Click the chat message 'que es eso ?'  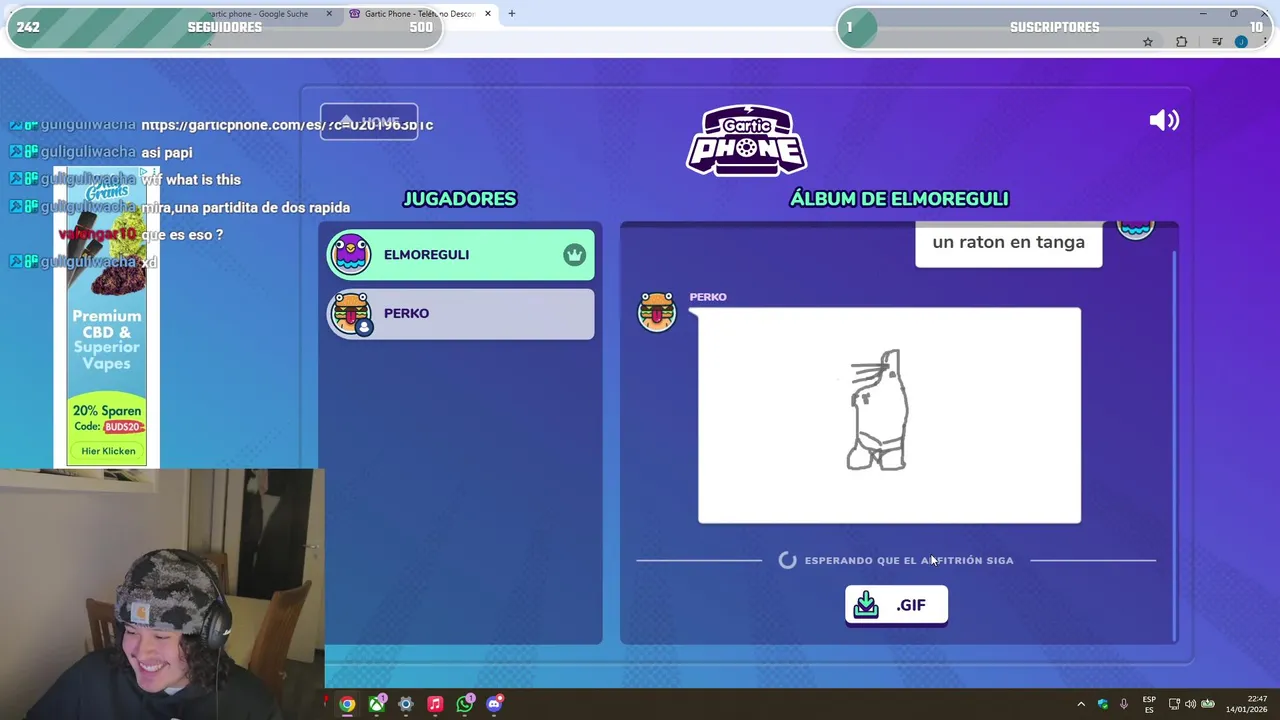click(182, 234)
